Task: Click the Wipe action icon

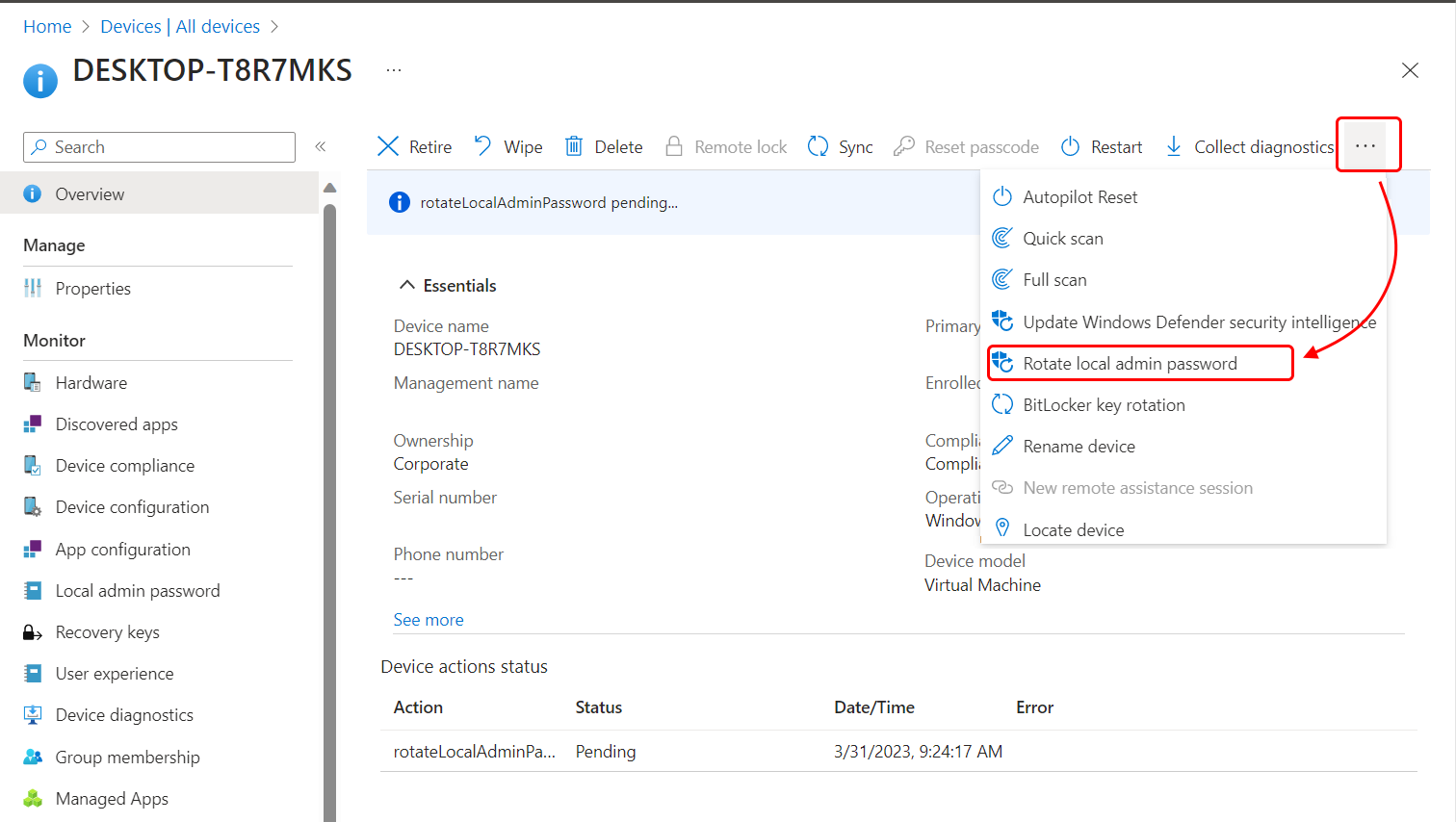Action: point(482,146)
